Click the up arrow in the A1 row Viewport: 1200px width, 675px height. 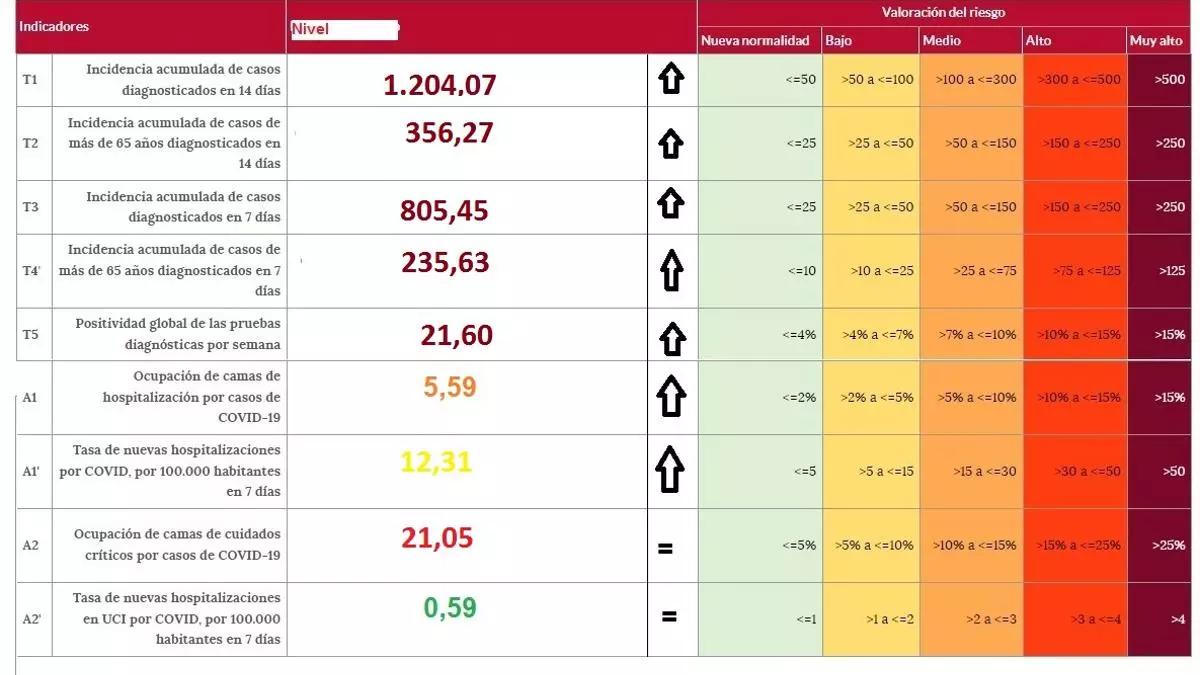click(671, 397)
